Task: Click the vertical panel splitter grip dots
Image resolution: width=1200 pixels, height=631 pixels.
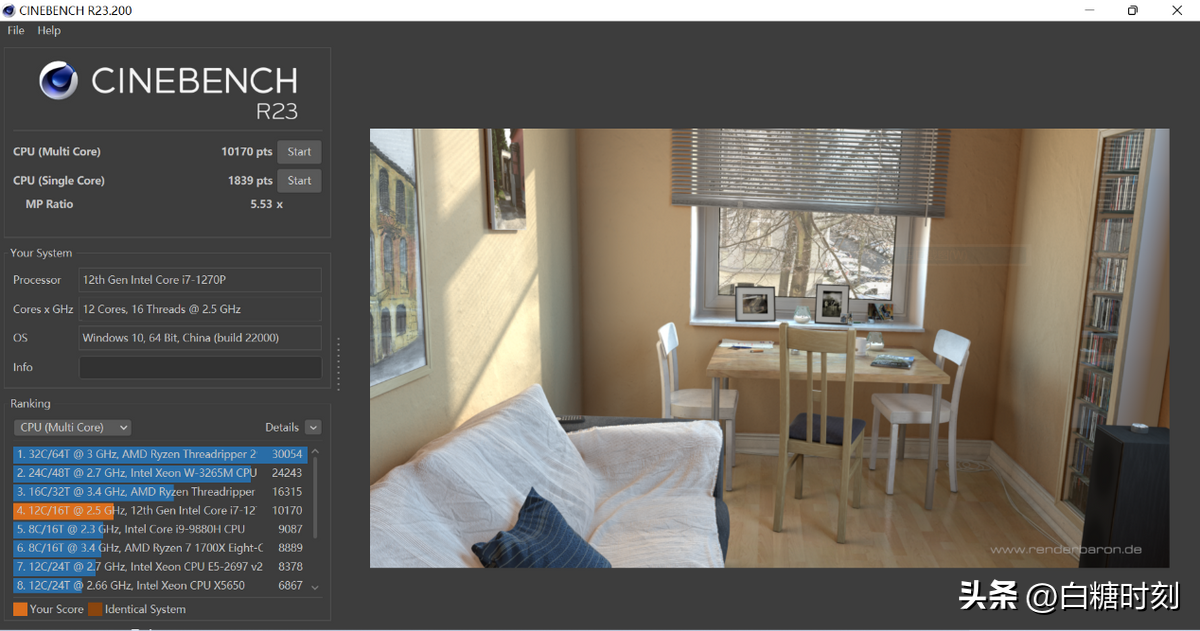Action: coord(338,364)
